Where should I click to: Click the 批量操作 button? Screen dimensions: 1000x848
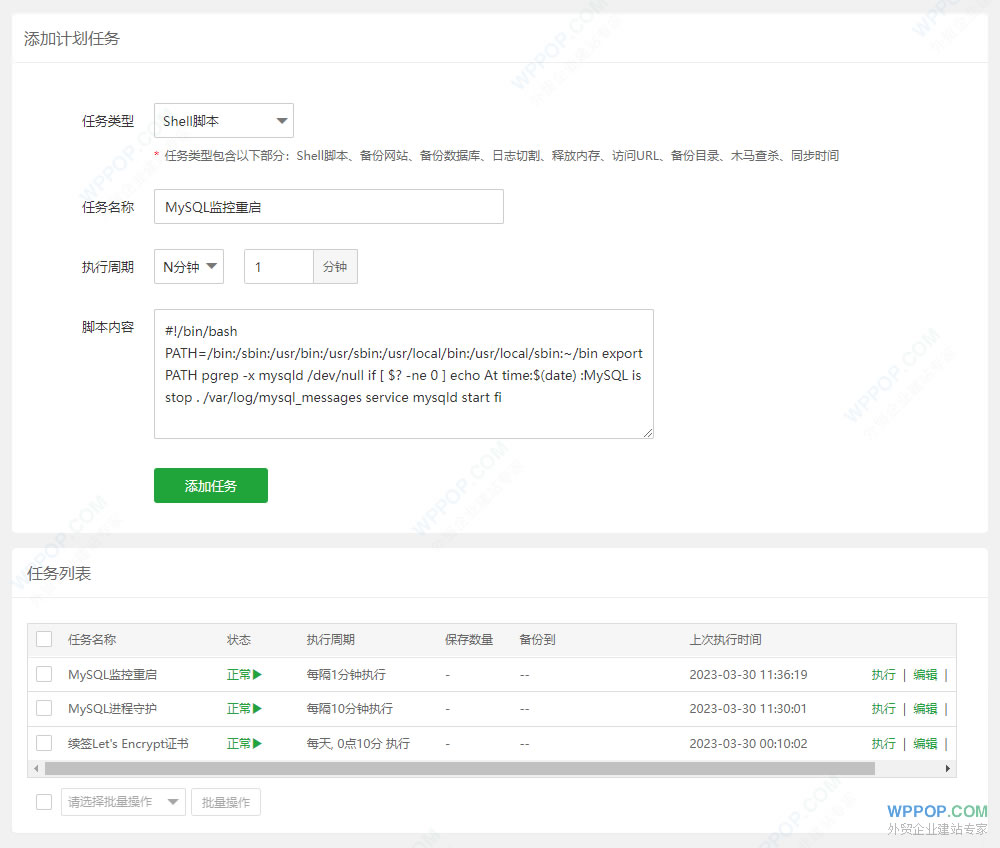click(226, 802)
